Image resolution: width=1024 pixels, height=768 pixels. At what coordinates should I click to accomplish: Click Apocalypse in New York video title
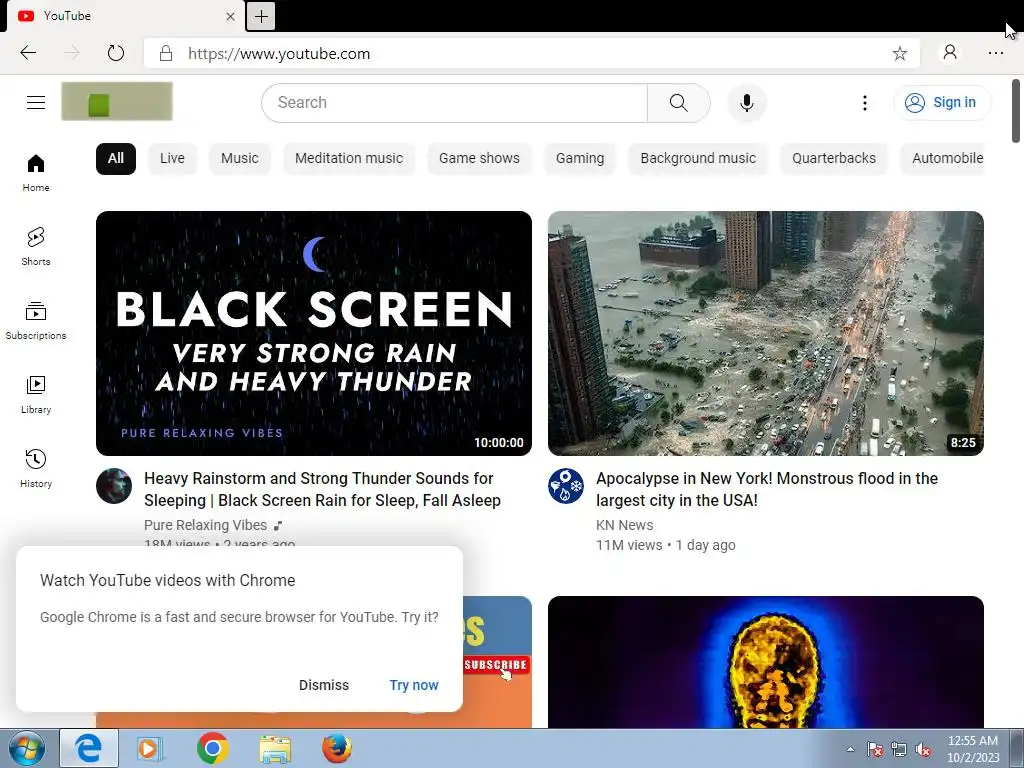(767, 489)
